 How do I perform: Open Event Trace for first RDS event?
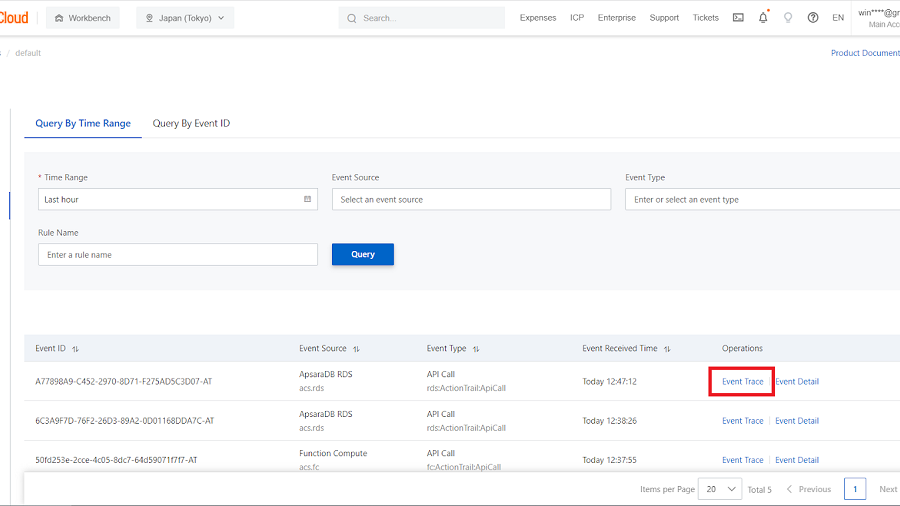pyautogui.click(x=742, y=381)
